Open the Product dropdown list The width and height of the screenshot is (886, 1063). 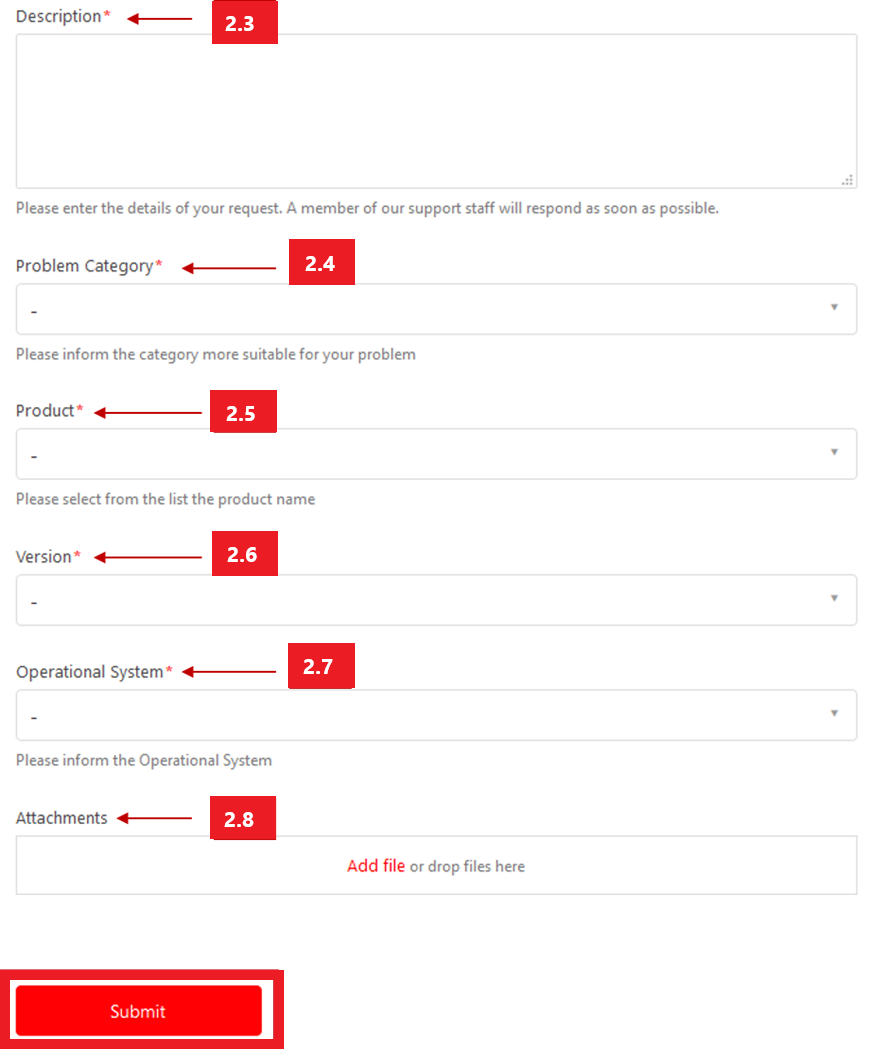(437, 454)
